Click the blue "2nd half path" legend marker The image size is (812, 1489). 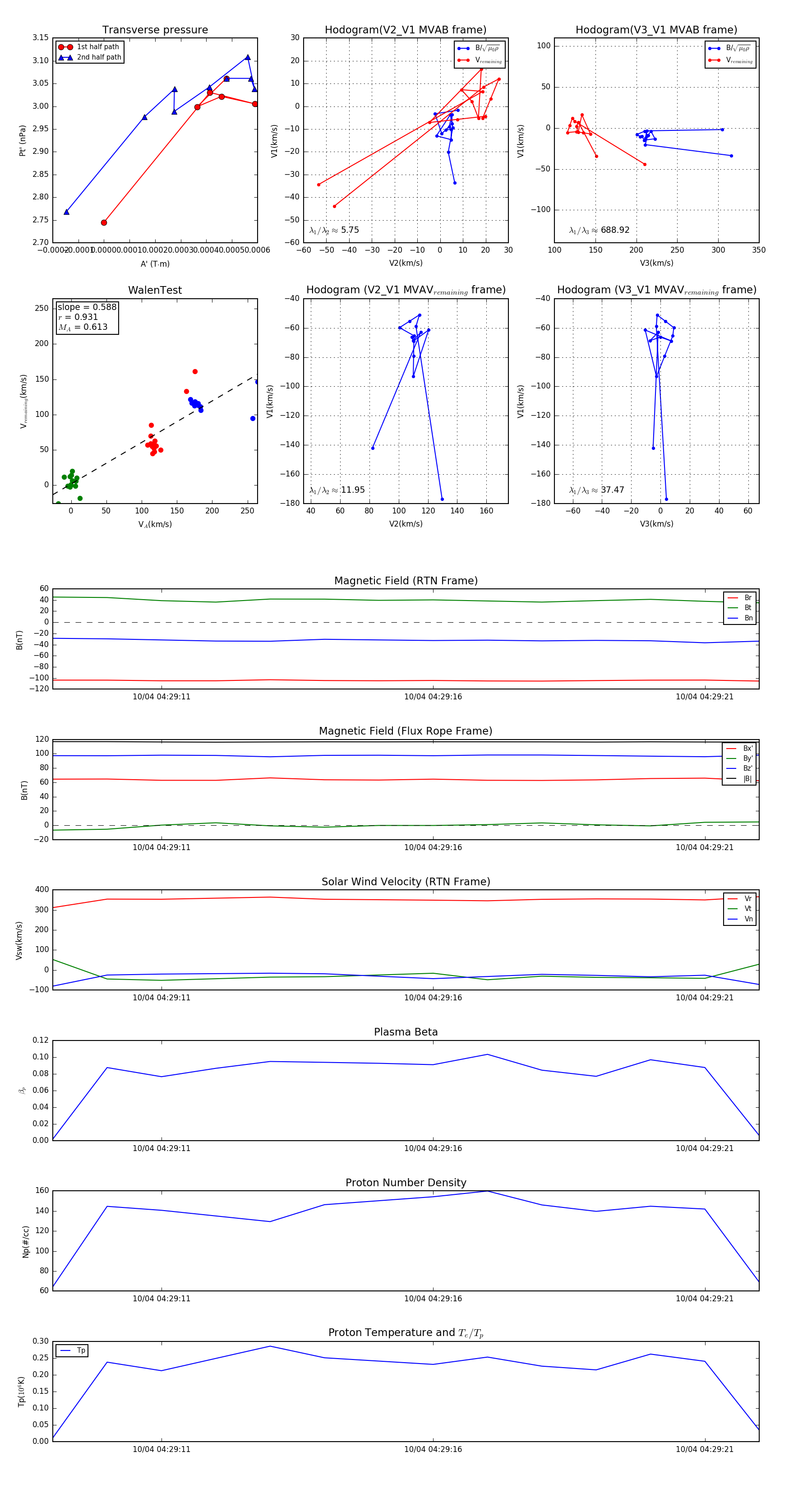65,57
